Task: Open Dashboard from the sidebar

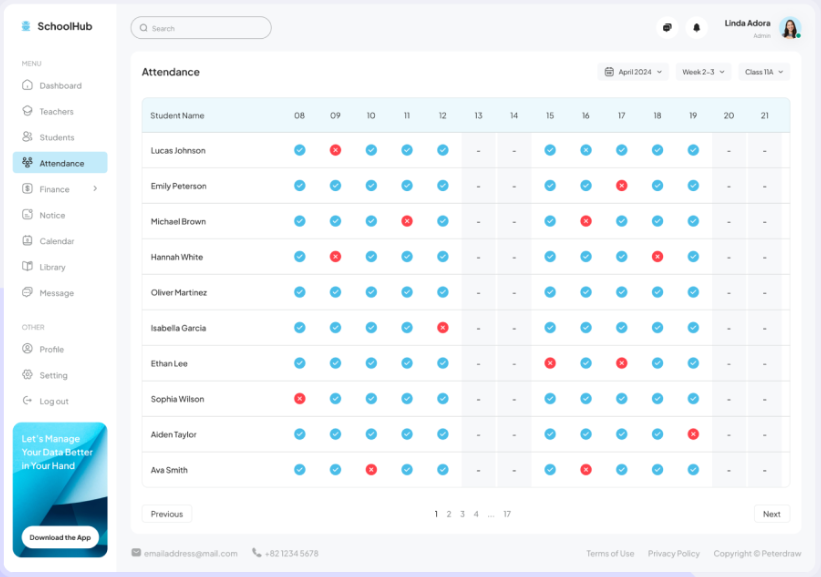Action: click(60, 86)
